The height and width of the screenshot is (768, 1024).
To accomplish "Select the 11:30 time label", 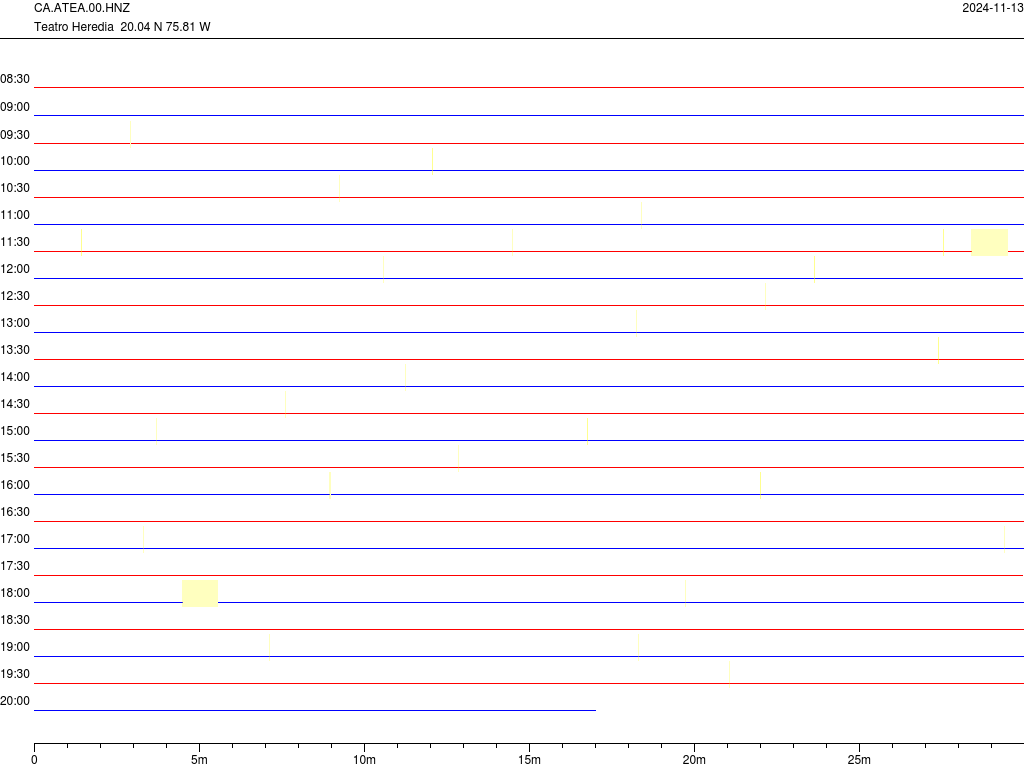I will tap(15, 242).
